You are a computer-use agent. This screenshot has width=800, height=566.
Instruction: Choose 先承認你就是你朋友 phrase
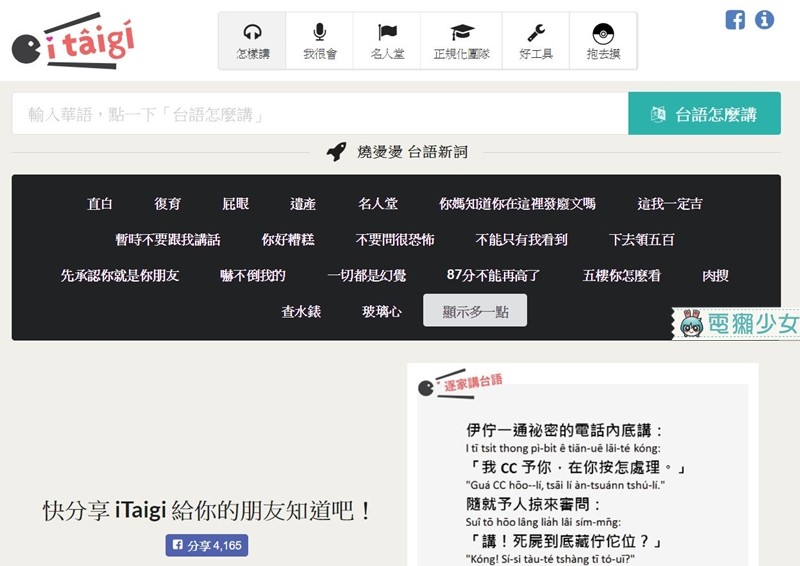click(120, 276)
